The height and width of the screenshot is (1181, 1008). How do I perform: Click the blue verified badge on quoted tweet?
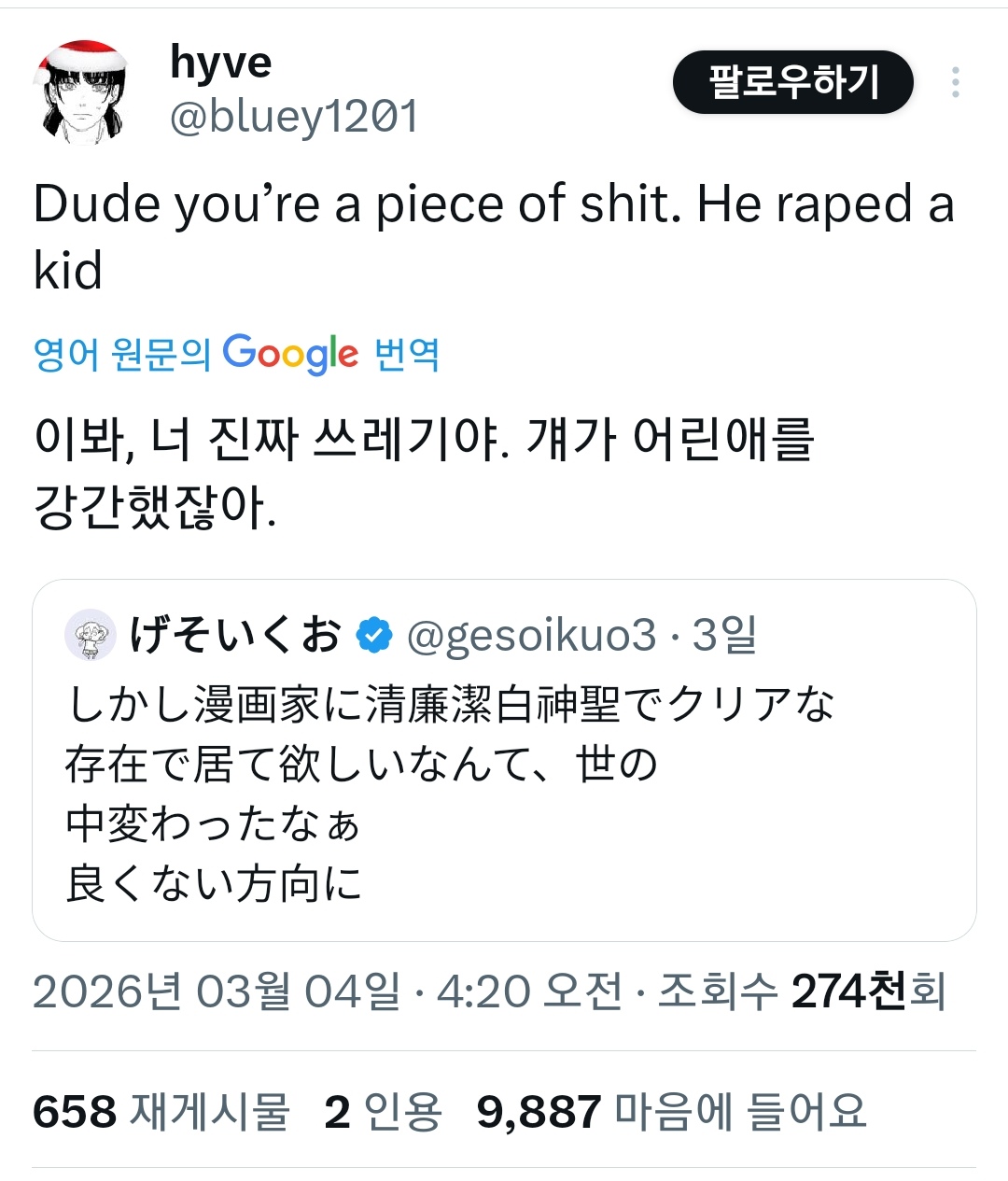[374, 635]
